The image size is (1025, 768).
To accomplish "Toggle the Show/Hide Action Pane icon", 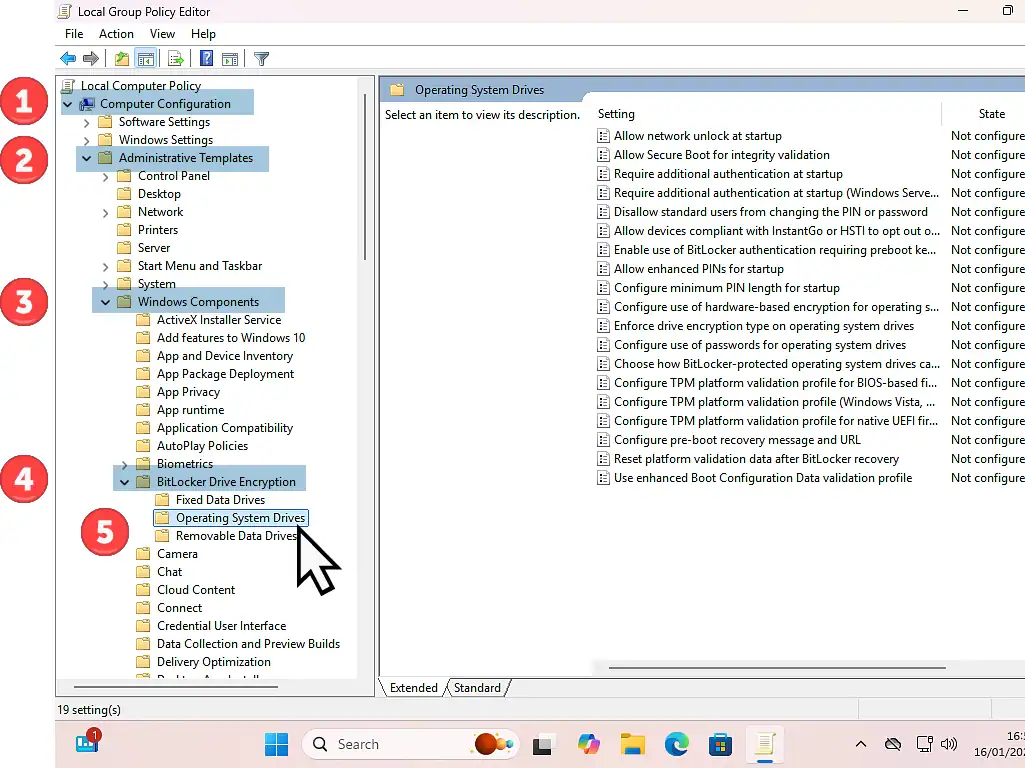I will pyautogui.click(x=231, y=58).
